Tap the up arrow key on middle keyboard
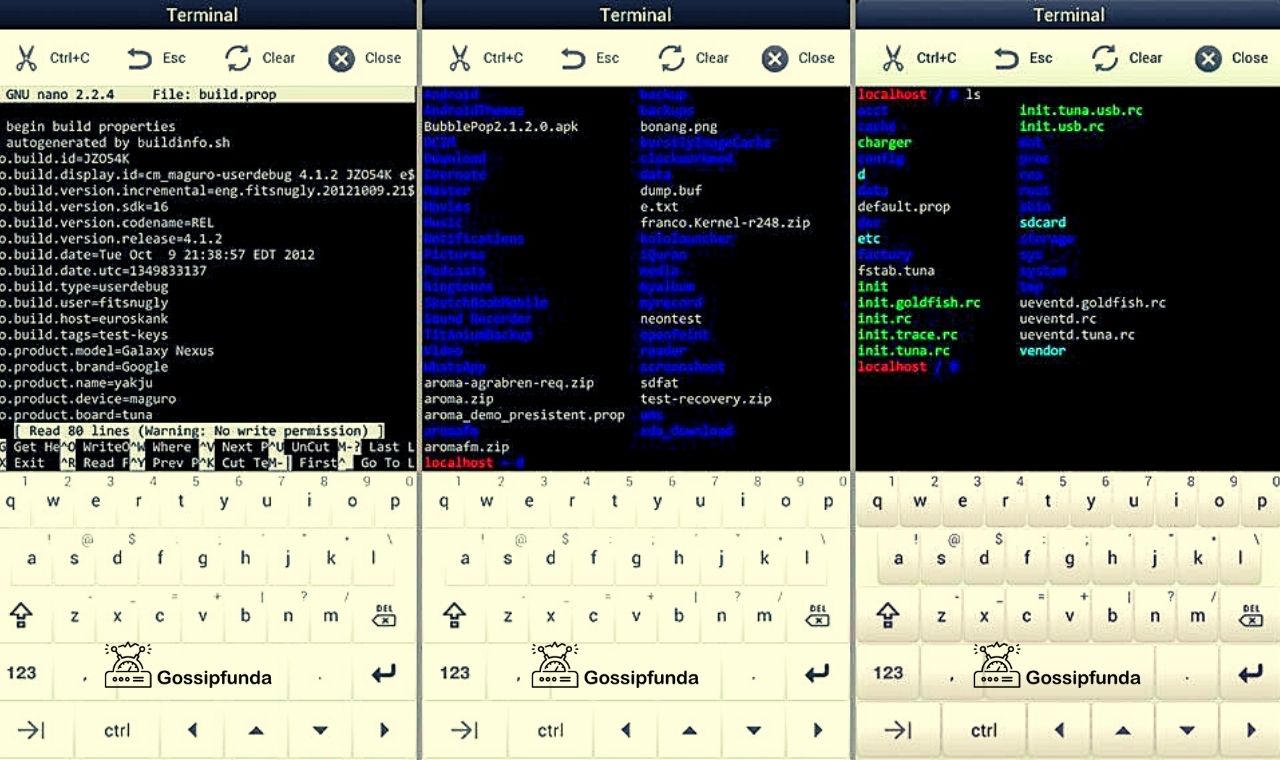The image size is (1280, 760). [x=689, y=731]
